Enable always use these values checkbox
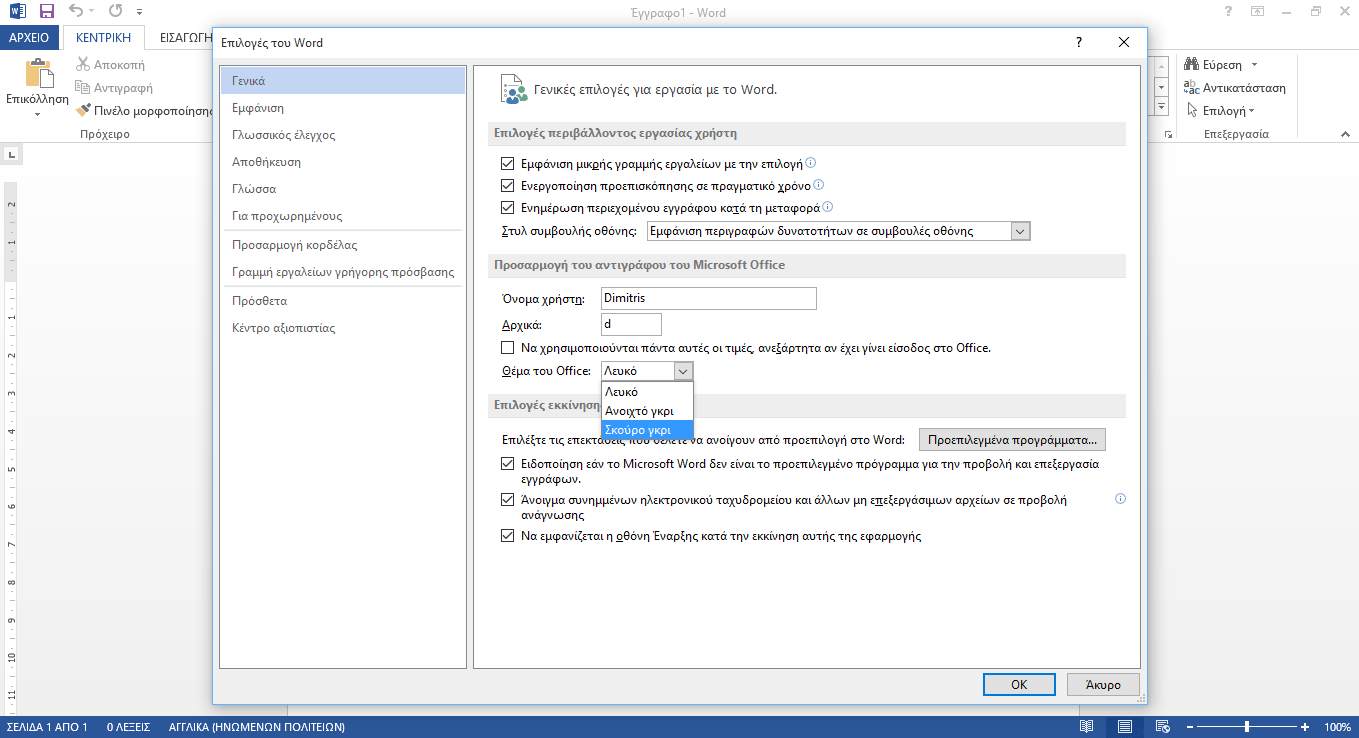This screenshot has width=1359, height=738. tap(507, 348)
